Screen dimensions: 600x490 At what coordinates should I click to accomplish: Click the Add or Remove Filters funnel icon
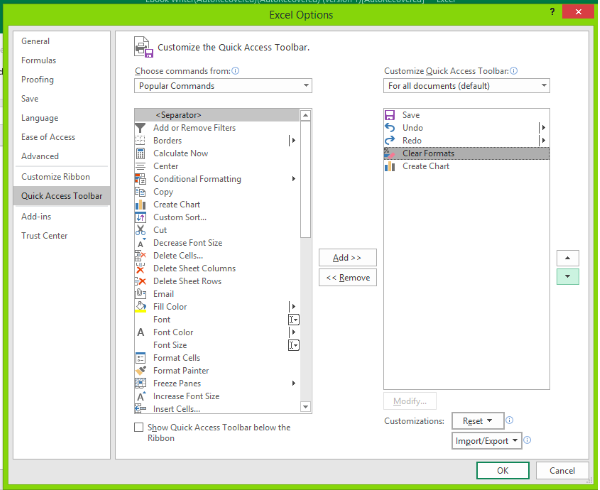pos(140,128)
